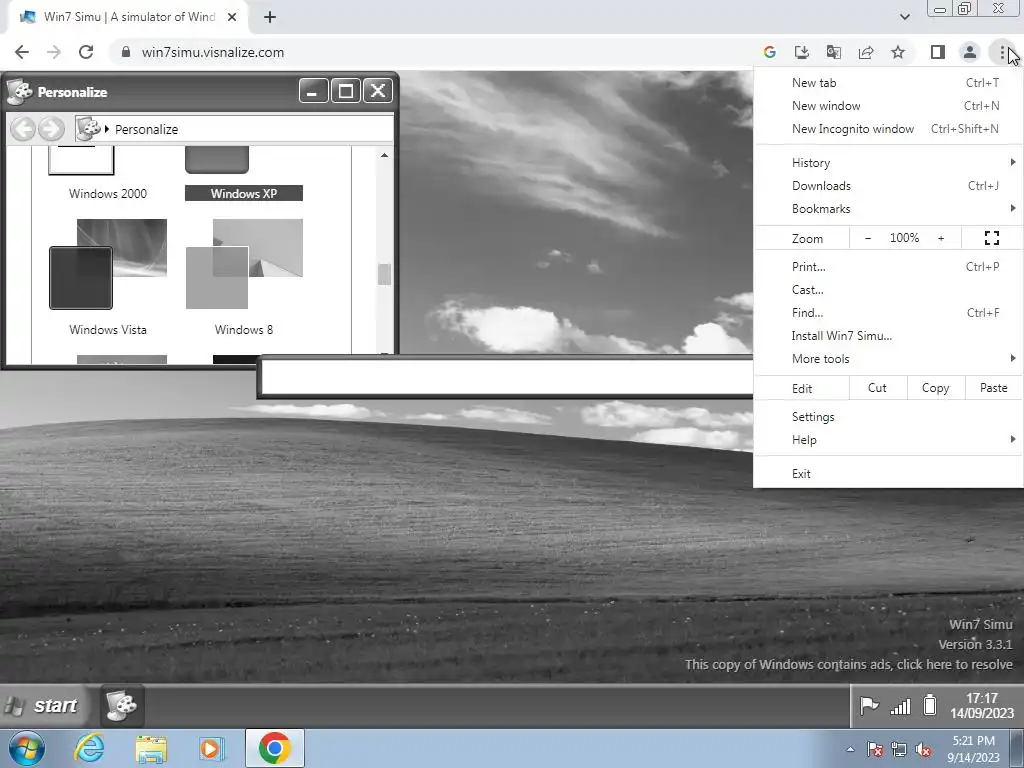Click the breadcrumb arrow before Personalize
1024x768 pixels.
[106, 129]
